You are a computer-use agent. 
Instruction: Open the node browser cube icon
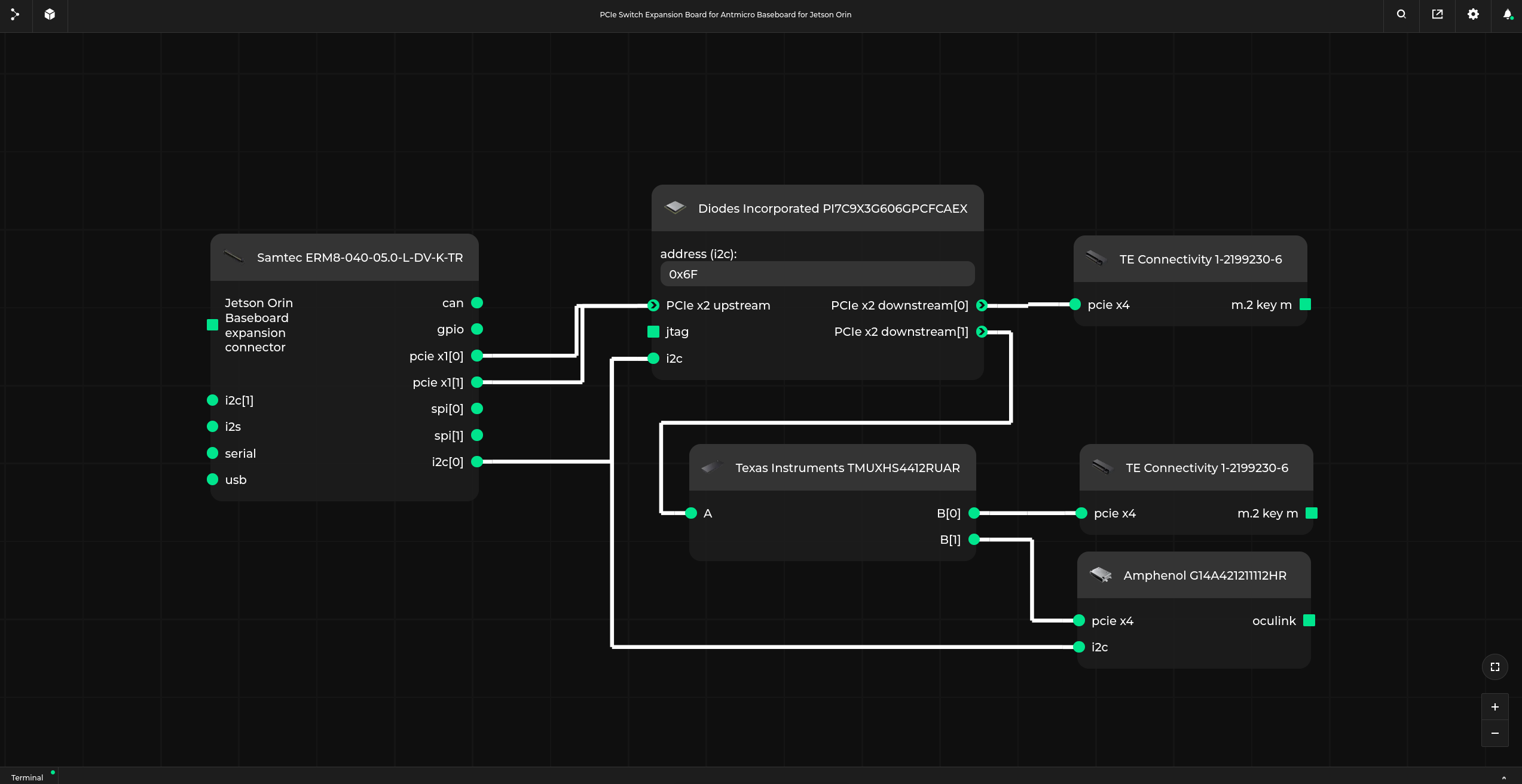point(50,14)
